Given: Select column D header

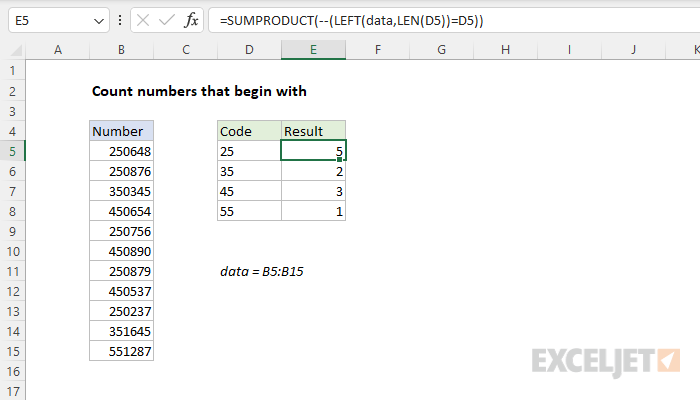Looking at the screenshot, I should click(x=249, y=50).
